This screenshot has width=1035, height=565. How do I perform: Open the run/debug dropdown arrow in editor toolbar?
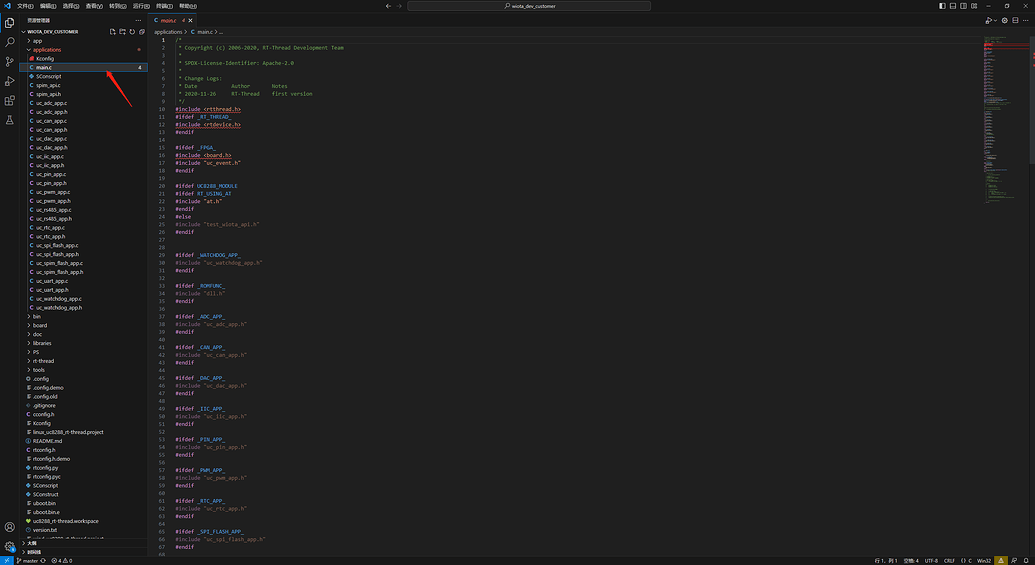(995, 20)
